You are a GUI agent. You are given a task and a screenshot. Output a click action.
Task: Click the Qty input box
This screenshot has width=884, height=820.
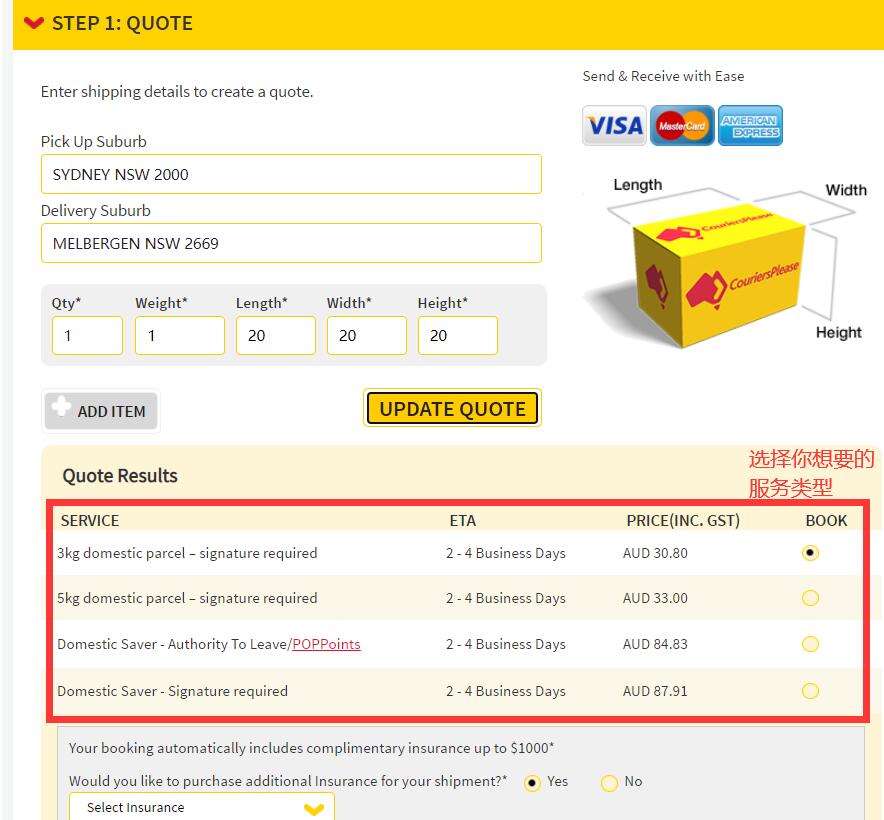click(x=87, y=336)
